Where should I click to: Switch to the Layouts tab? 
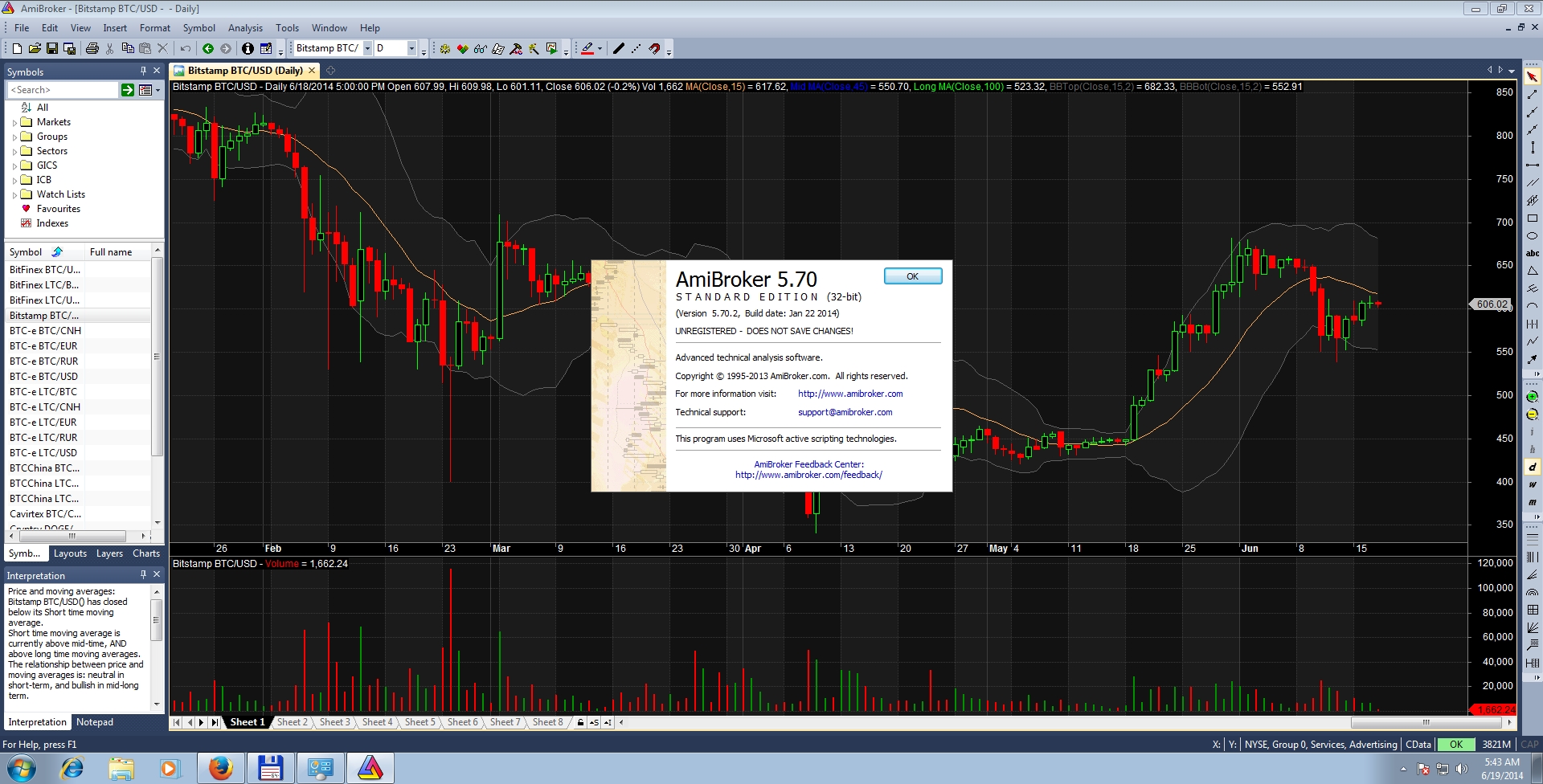pos(70,553)
